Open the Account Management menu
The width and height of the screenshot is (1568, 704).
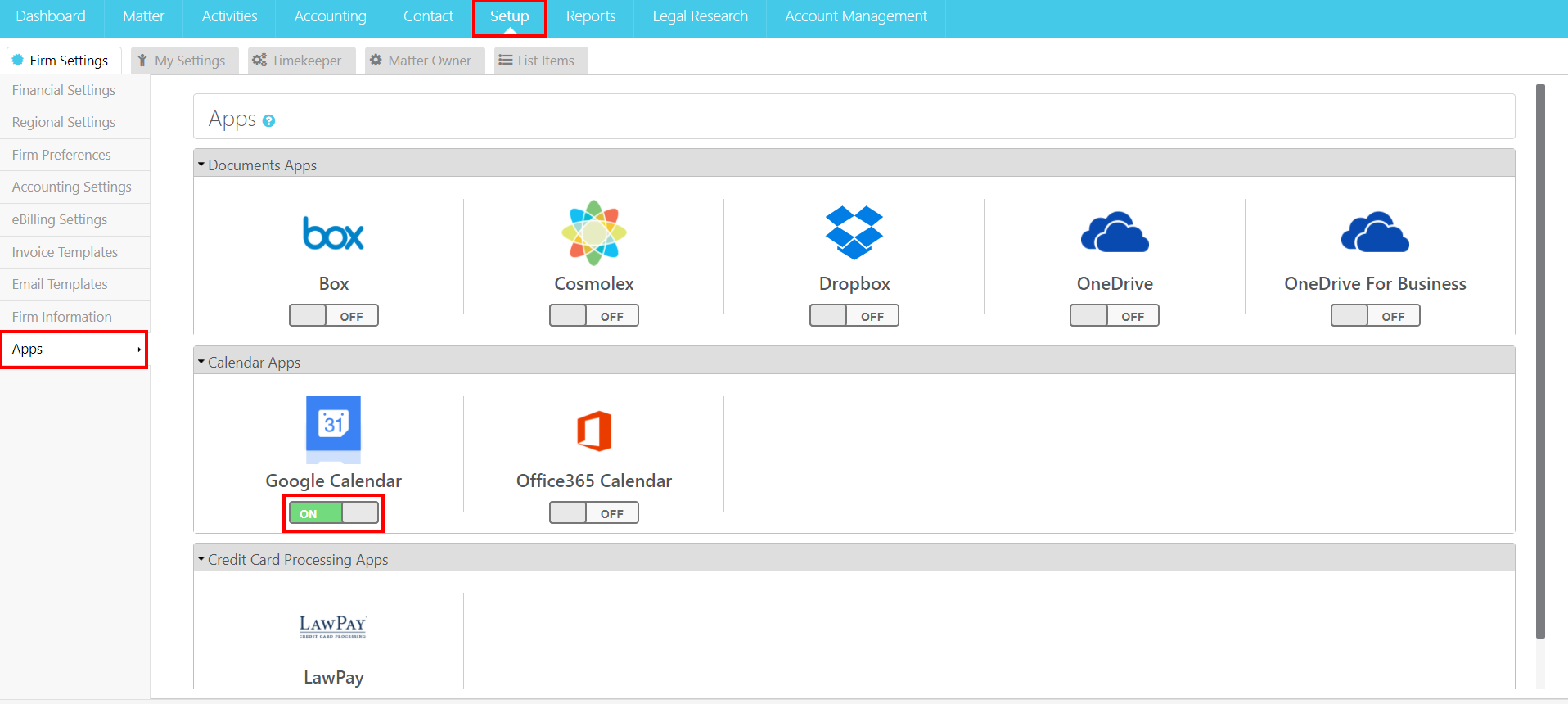(x=856, y=16)
